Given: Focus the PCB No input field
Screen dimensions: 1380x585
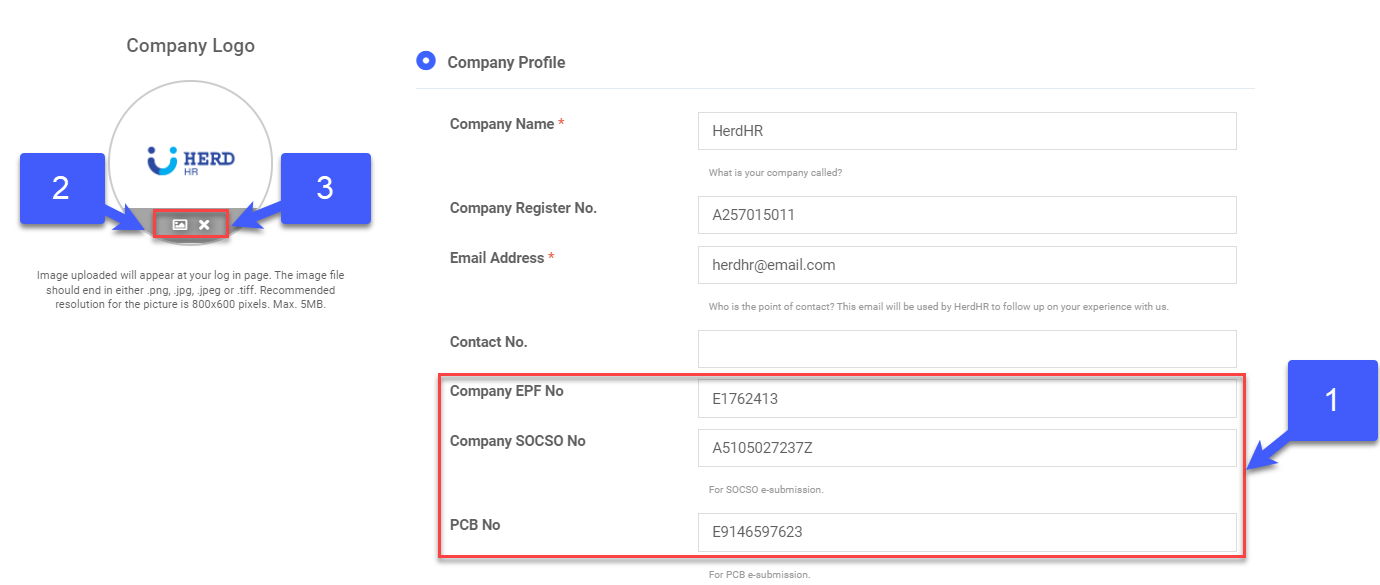Looking at the screenshot, I should click(966, 532).
